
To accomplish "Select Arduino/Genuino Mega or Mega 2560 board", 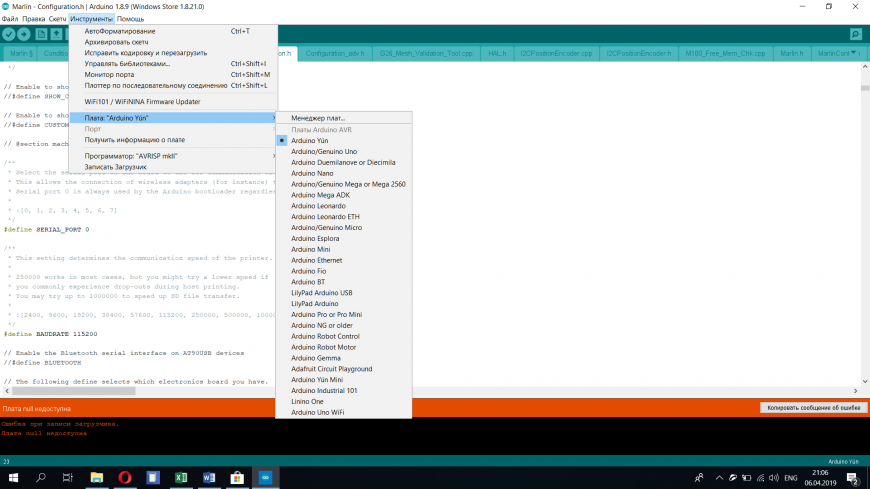I will pyautogui.click(x=348, y=183).
